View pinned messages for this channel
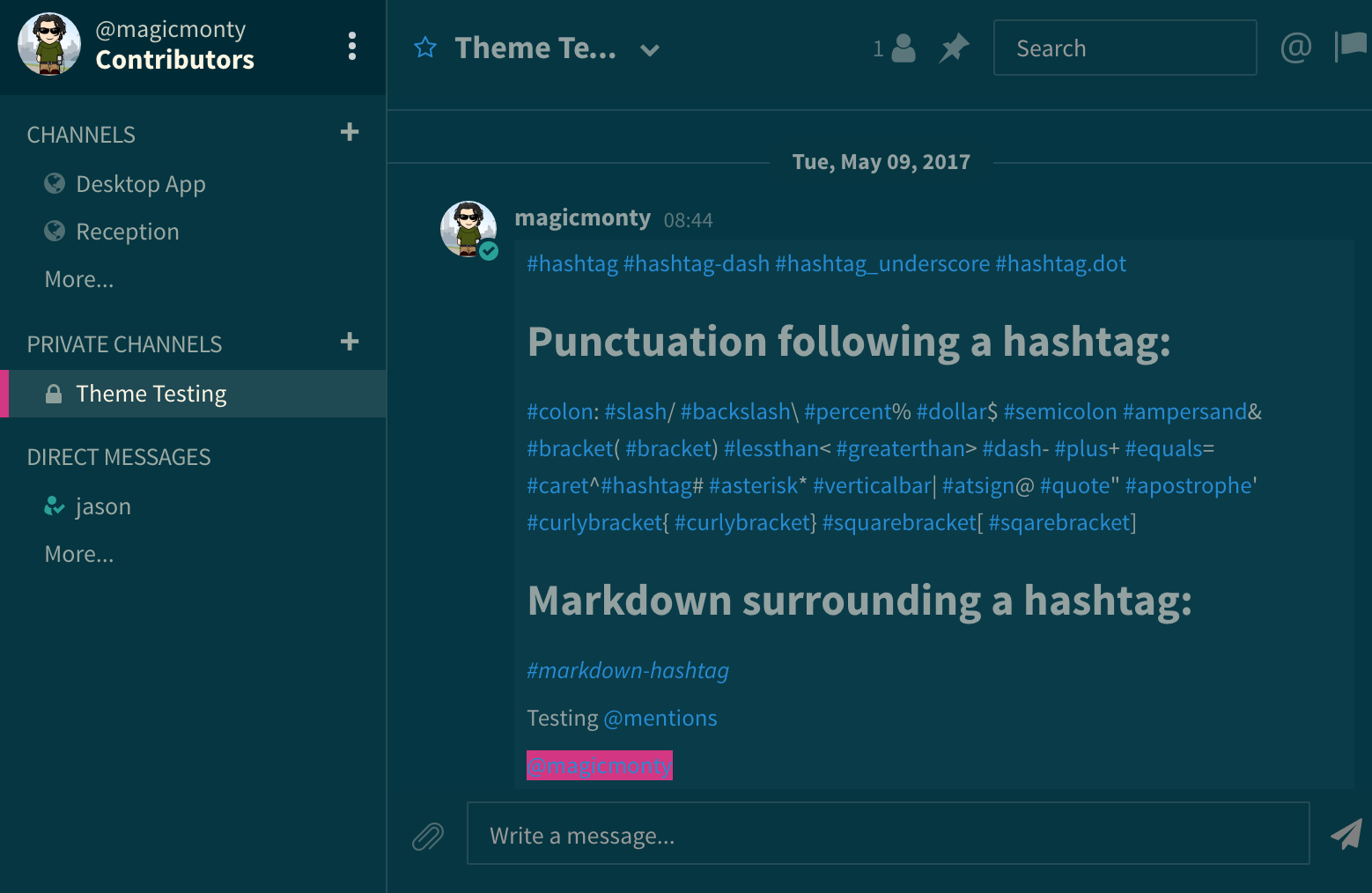Screen dimensions: 1372x893 pos(954,48)
